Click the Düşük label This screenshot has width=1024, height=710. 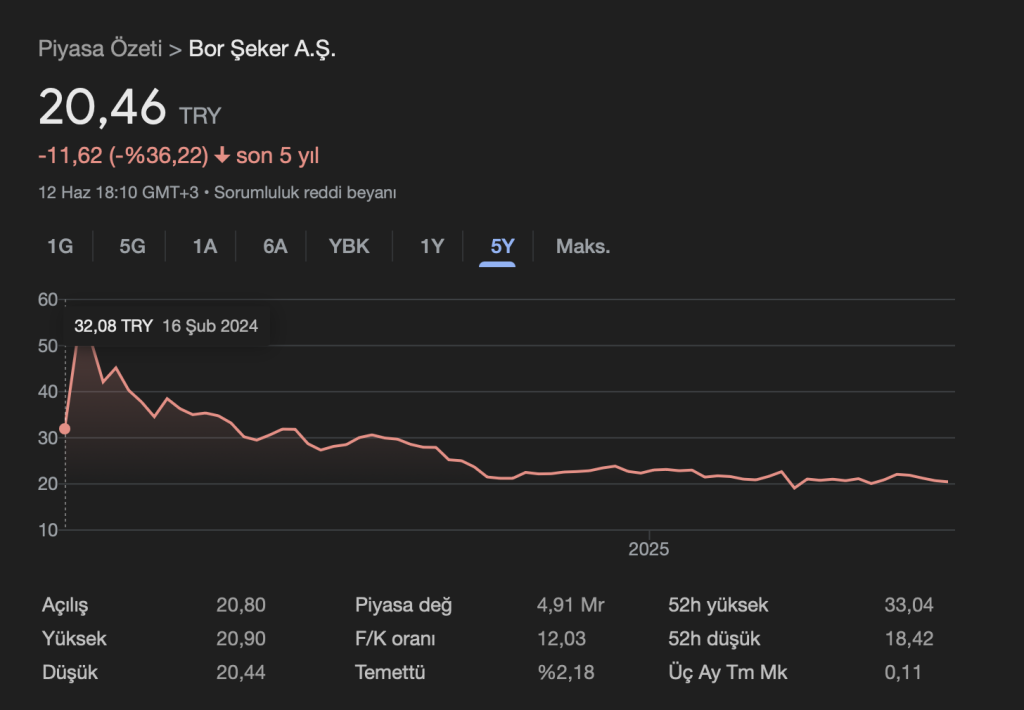pos(70,672)
